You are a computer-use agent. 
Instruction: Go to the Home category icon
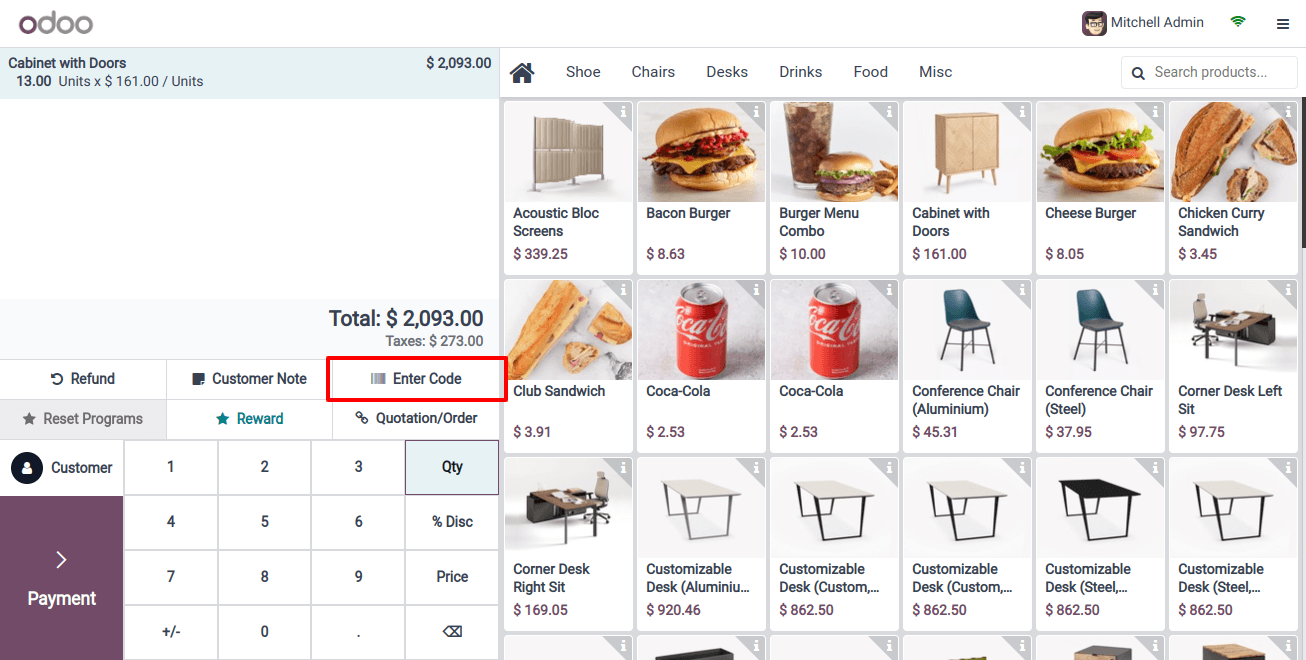pyautogui.click(x=522, y=72)
